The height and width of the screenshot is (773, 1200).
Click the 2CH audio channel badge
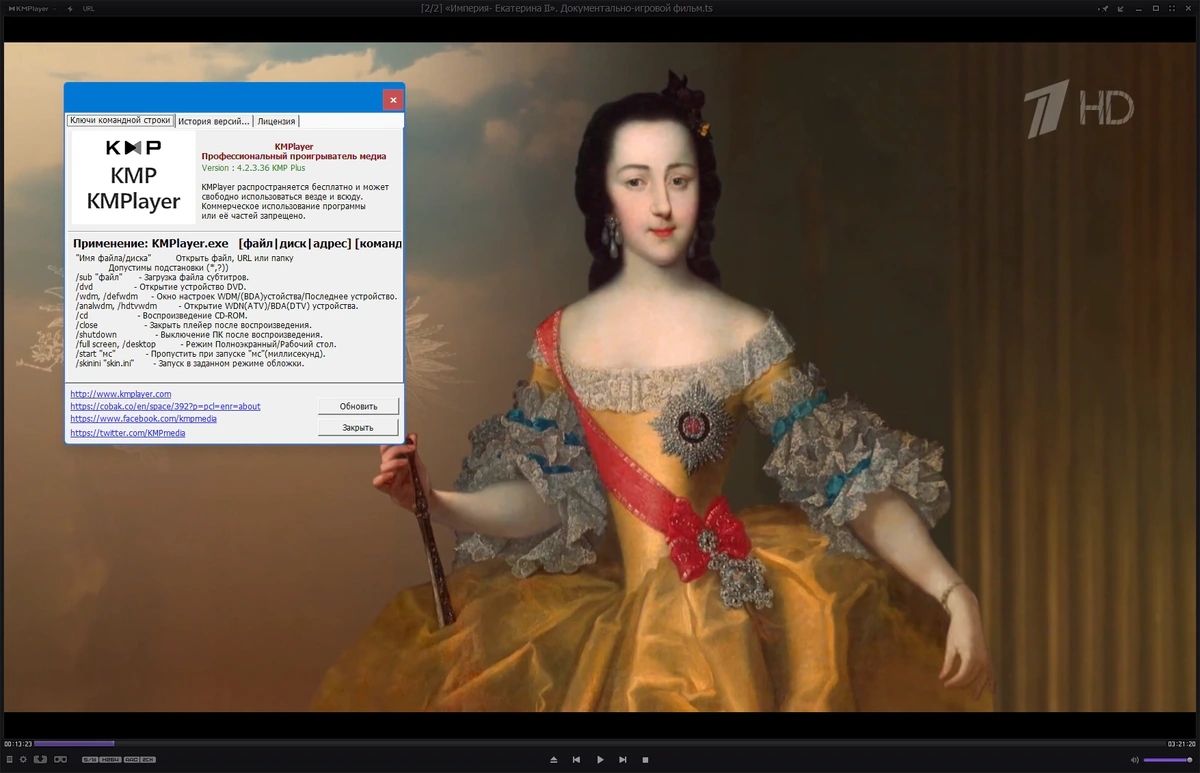tap(148, 760)
